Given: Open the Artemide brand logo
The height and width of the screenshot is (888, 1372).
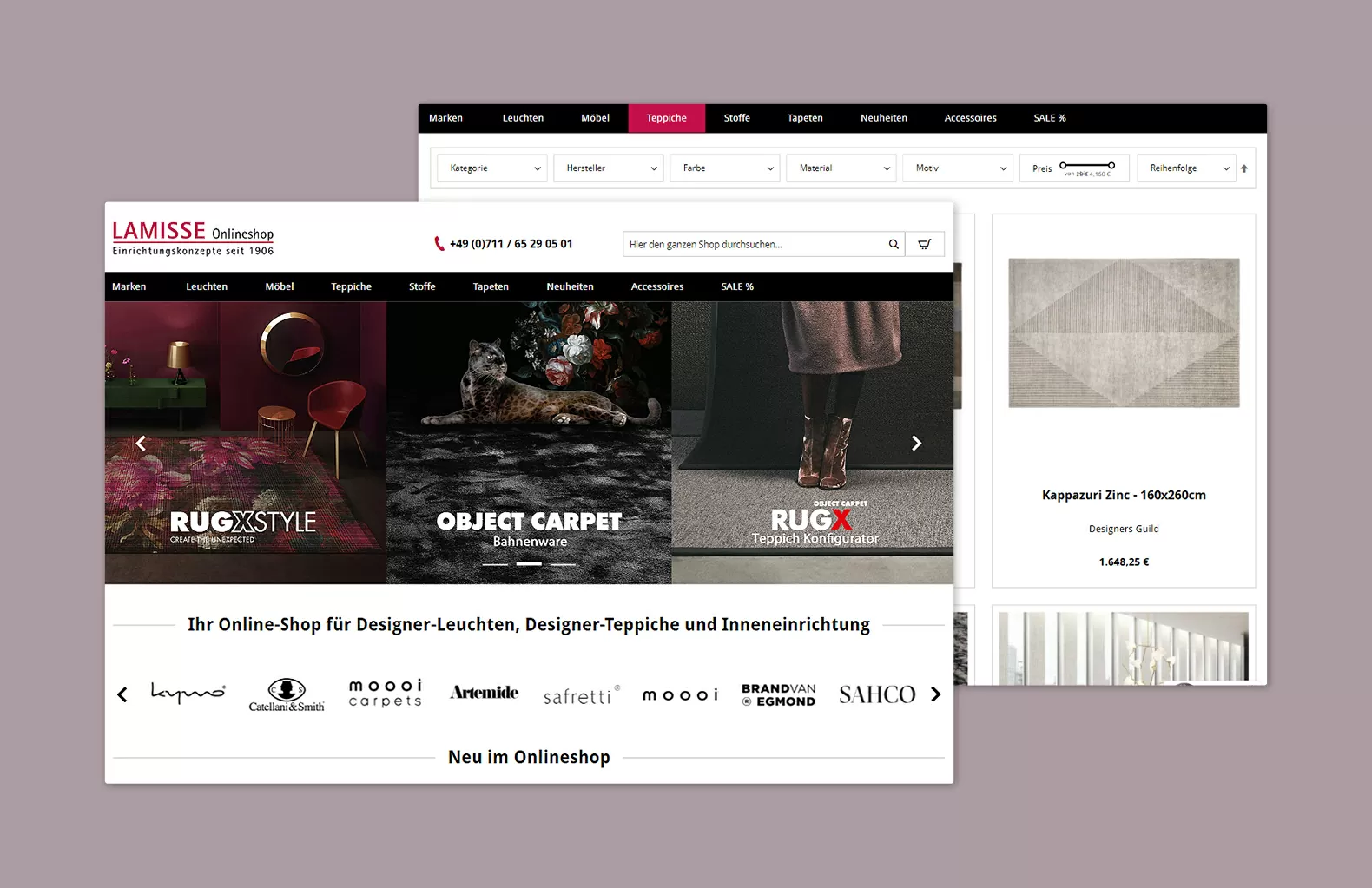Looking at the screenshot, I should tap(484, 693).
